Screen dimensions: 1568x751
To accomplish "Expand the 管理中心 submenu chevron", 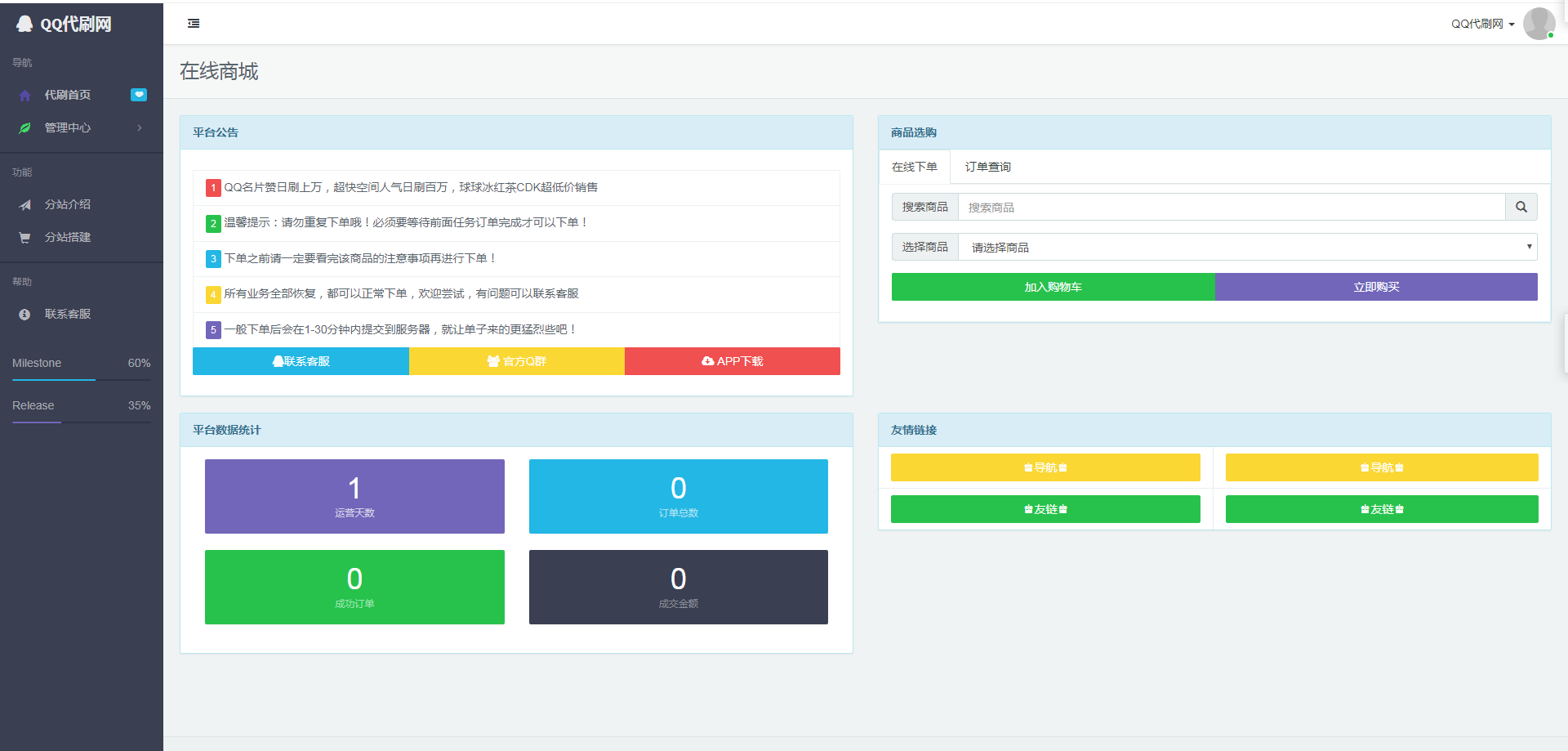I will coord(140,127).
